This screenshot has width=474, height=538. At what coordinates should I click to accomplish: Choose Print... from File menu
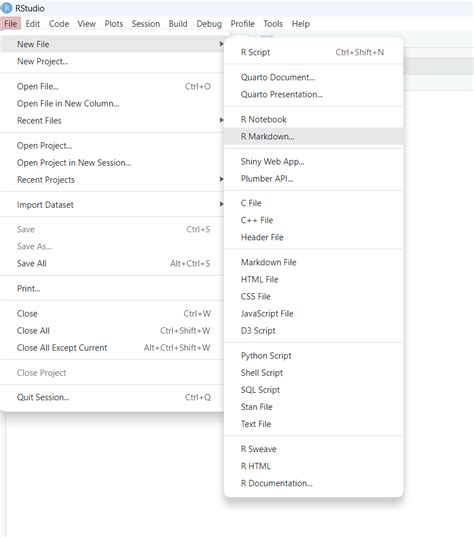point(113,289)
